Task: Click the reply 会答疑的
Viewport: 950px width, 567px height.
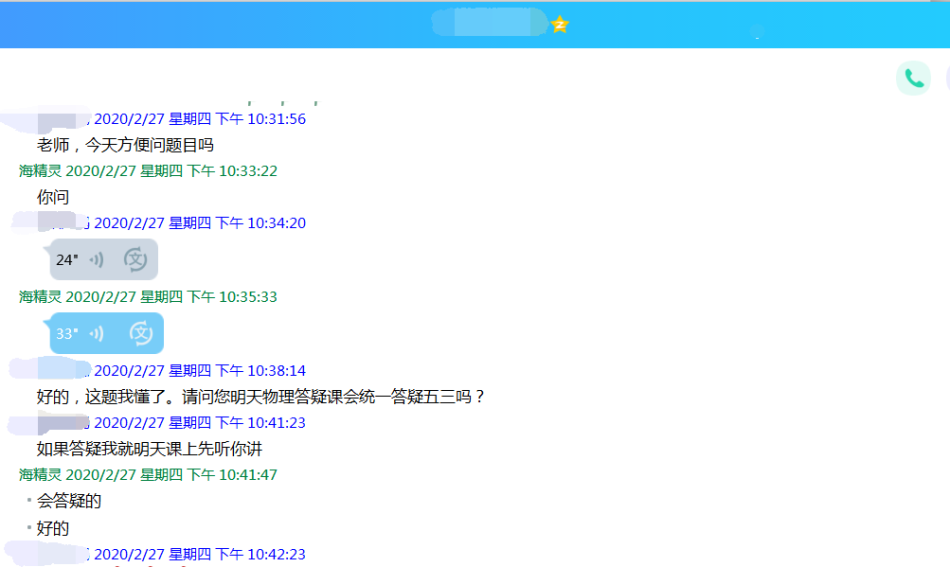Action: (x=69, y=501)
